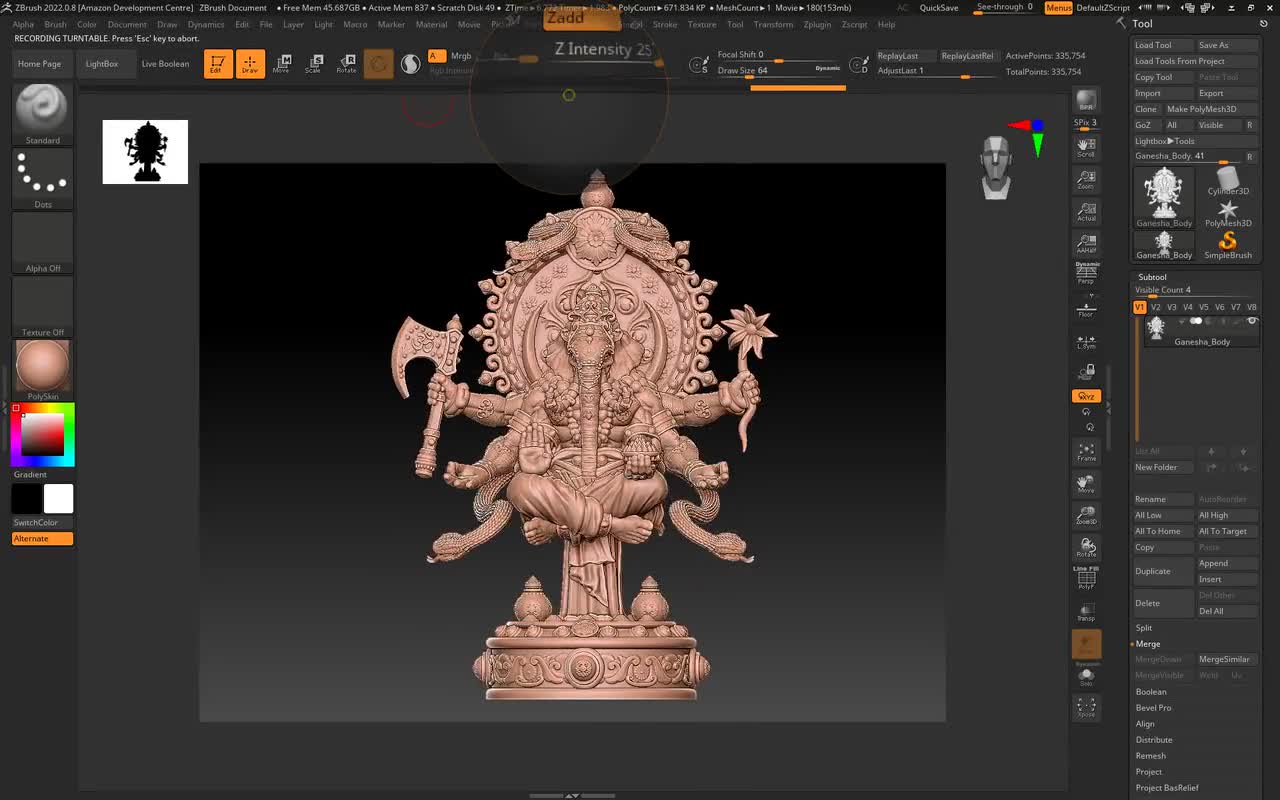Click the white secondary color swatch
The height and width of the screenshot is (800, 1280).
click(x=58, y=498)
